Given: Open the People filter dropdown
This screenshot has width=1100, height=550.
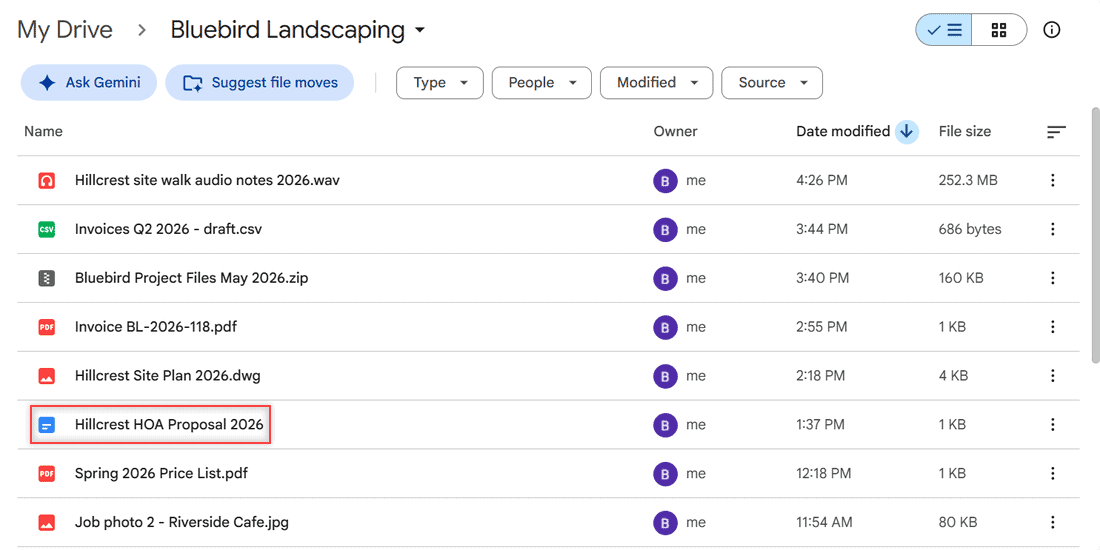Looking at the screenshot, I should click(x=542, y=83).
